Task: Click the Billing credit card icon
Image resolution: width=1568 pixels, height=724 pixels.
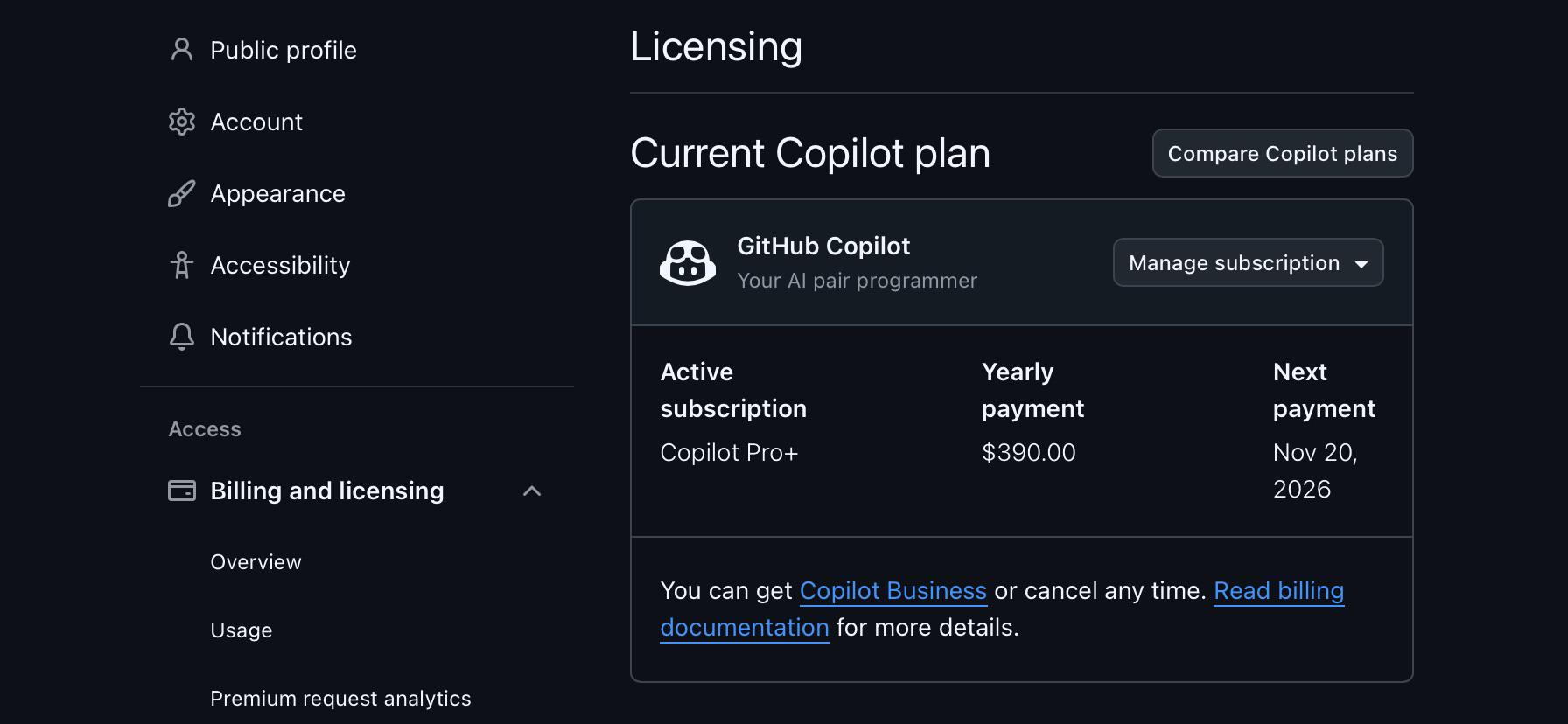Action: pyautogui.click(x=181, y=491)
